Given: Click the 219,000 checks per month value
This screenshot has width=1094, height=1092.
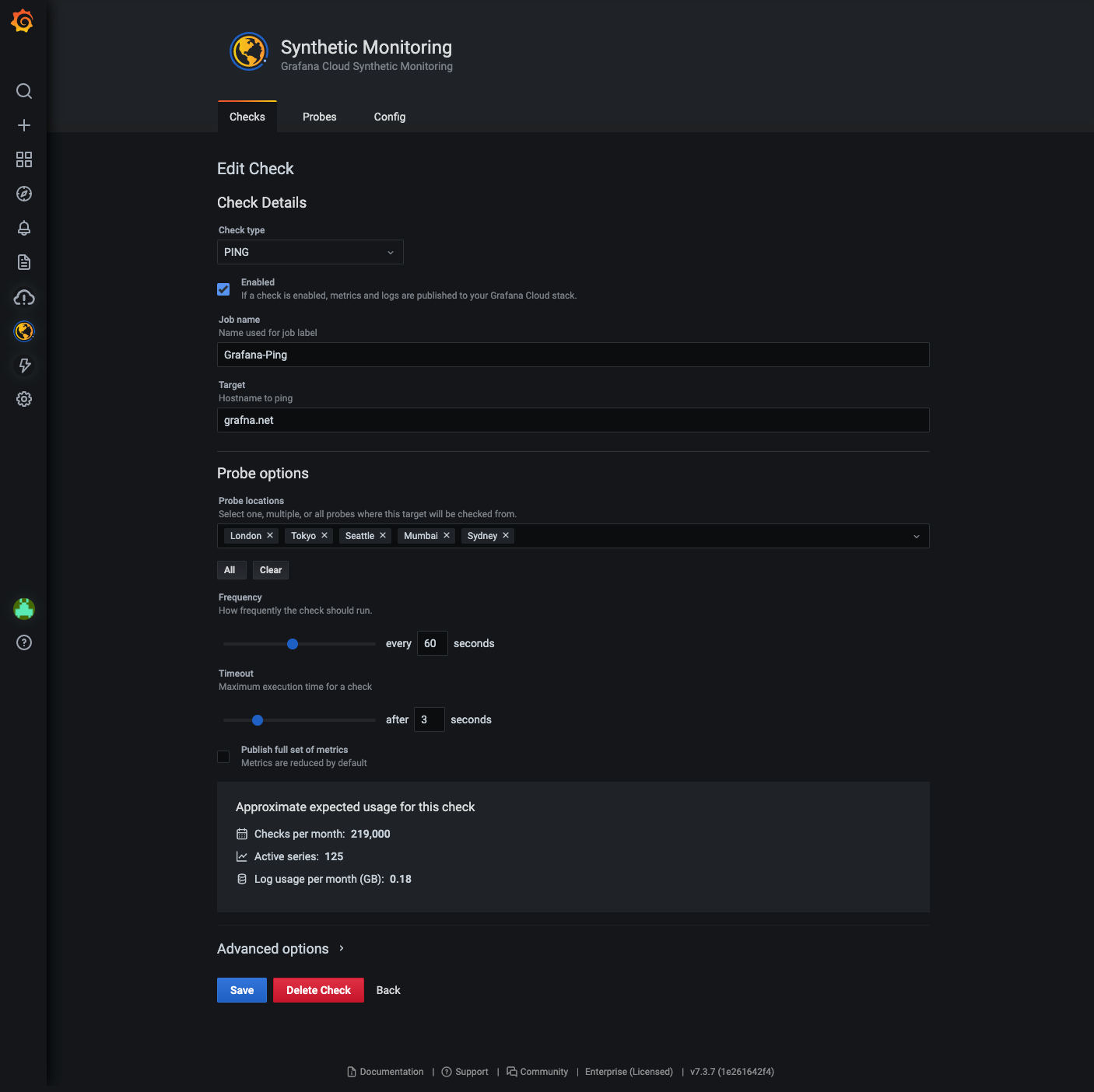Looking at the screenshot, I should (370, 834).
